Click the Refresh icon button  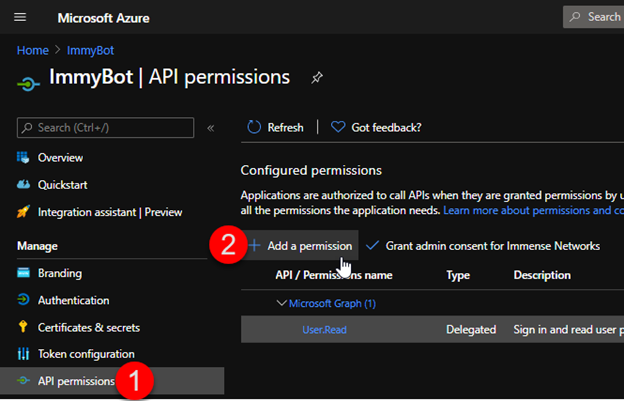[x=254, y=127]
